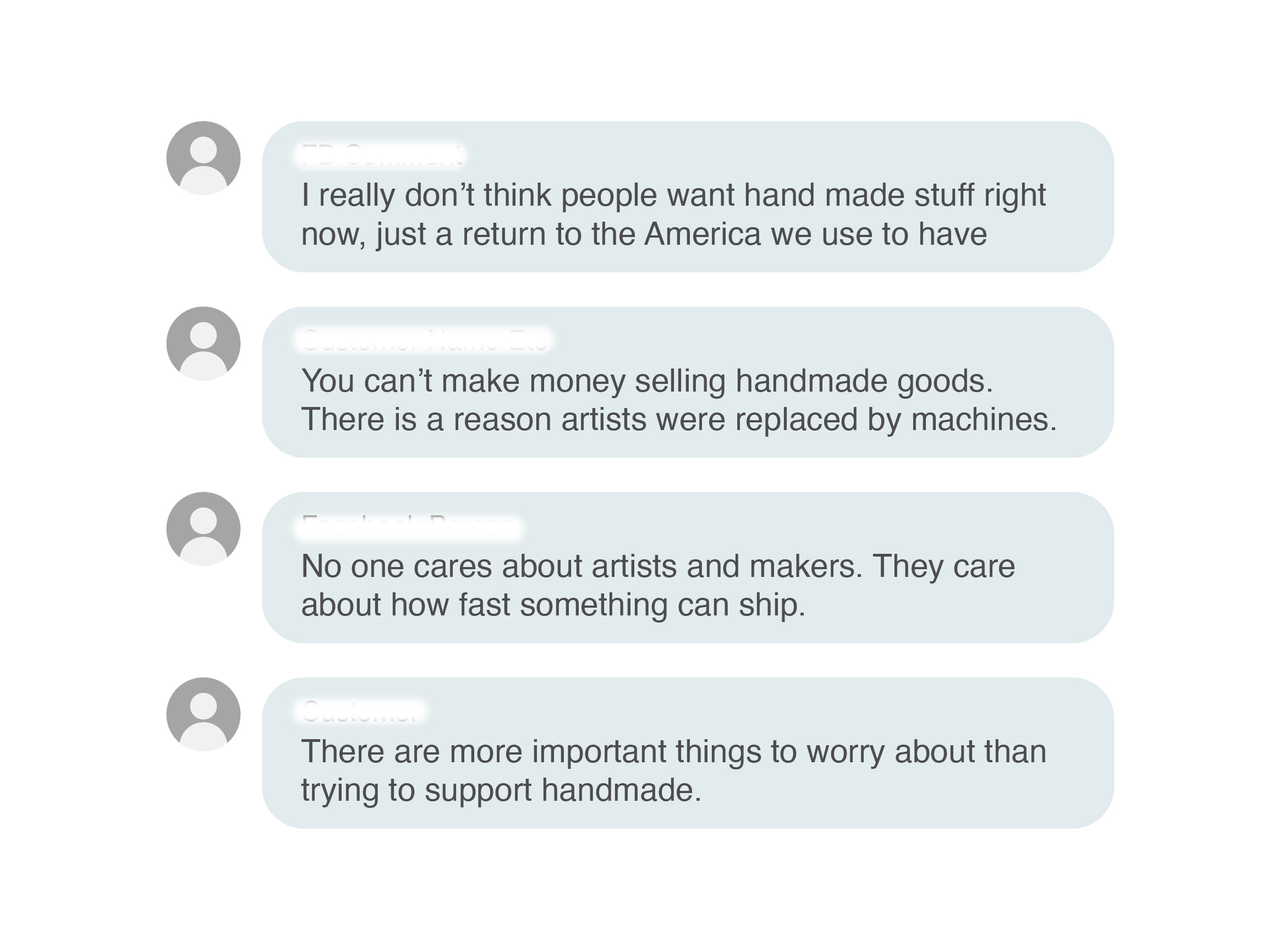Select the line 'about how fast something can ship.'

pos(553,605)
